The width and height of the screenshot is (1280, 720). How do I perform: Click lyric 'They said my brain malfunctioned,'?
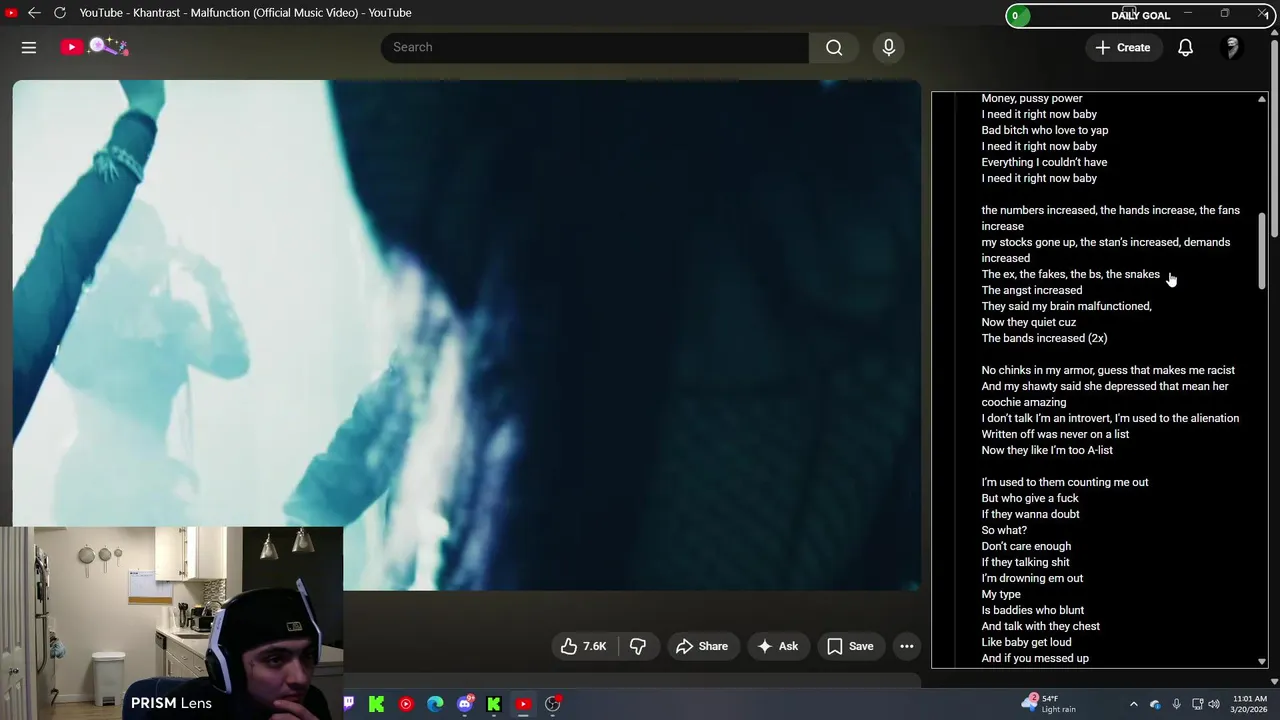1067,306
